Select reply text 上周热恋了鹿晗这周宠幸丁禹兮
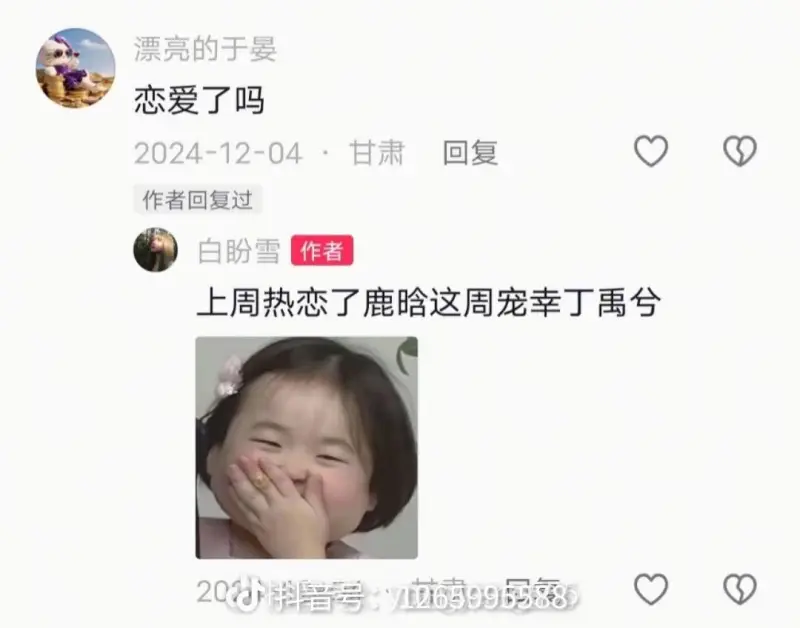800x628 pixels. click(x=429, y=303)
